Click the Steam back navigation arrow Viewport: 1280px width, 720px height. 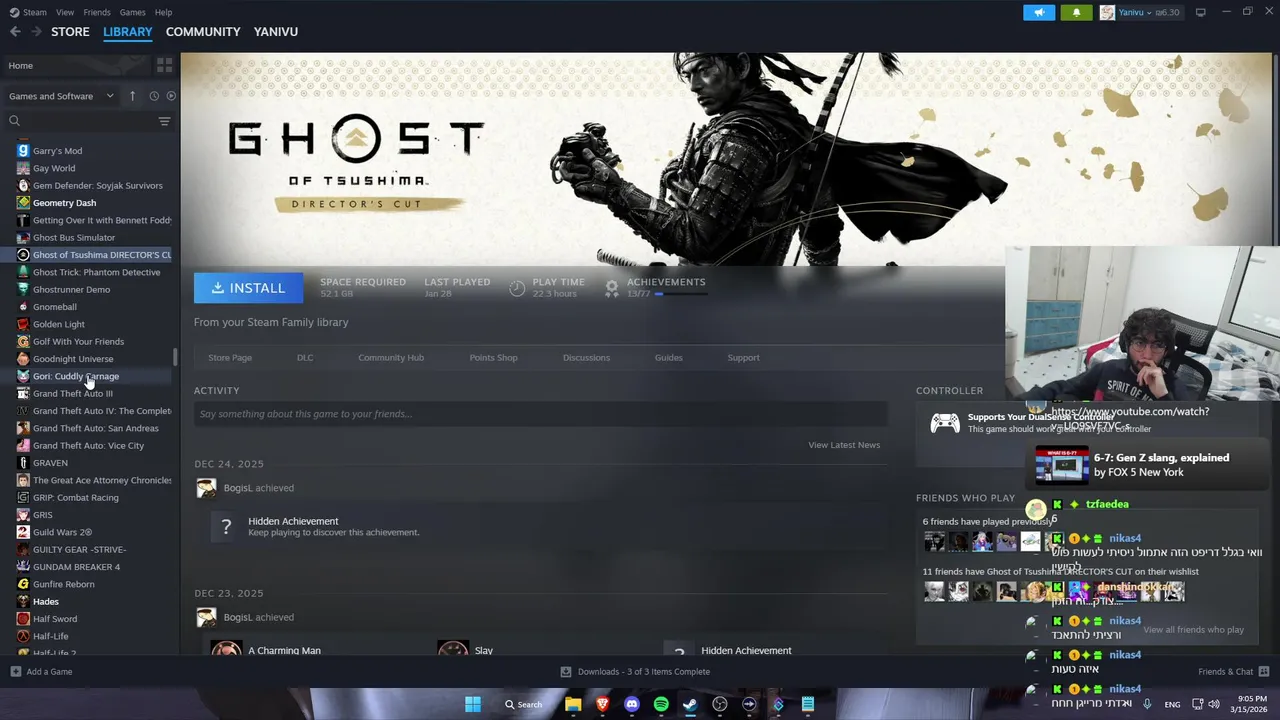(15, 32)
